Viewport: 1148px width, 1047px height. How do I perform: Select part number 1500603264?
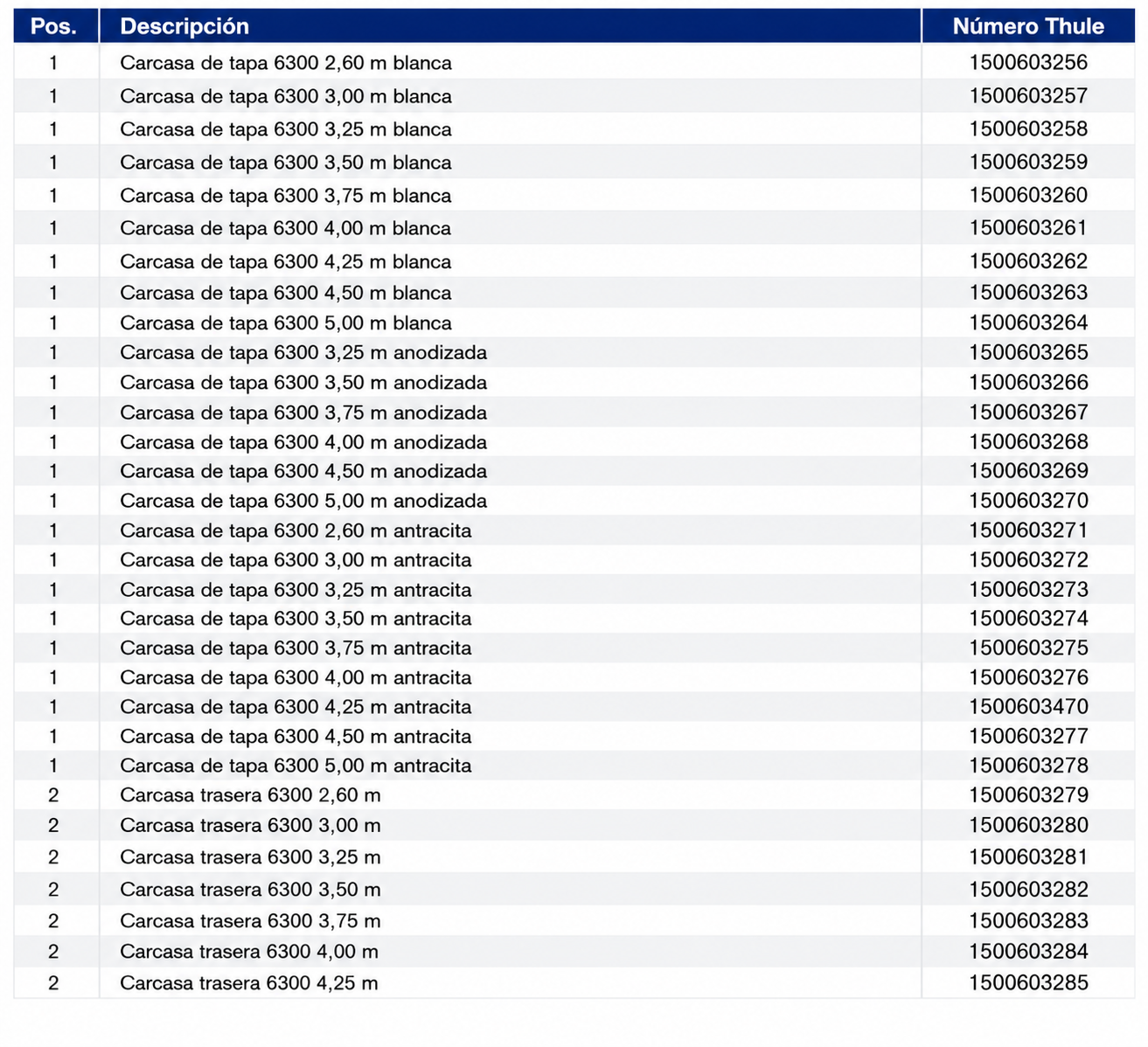[1028, 322]
